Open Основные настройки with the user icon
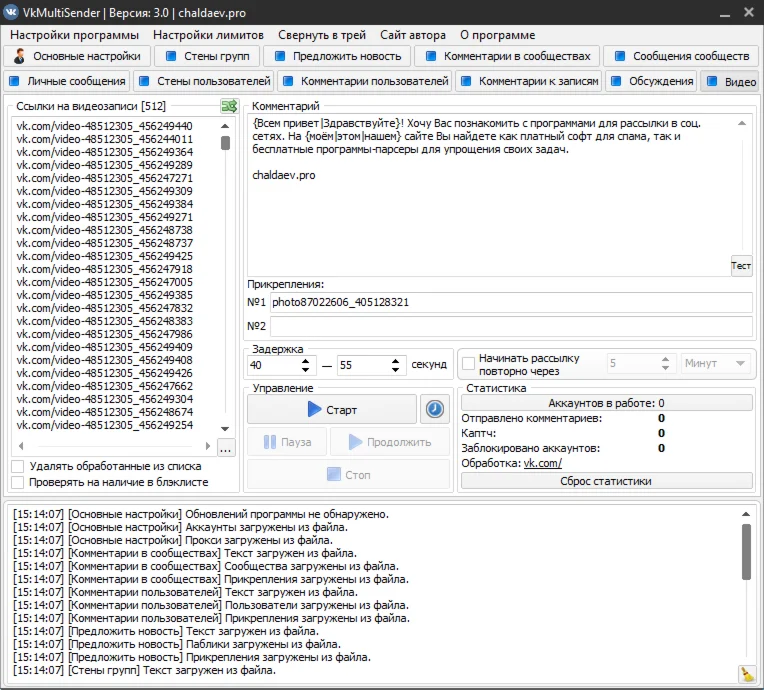The height and width of the screenshot is (690, 764). click(x=21, y=56)
